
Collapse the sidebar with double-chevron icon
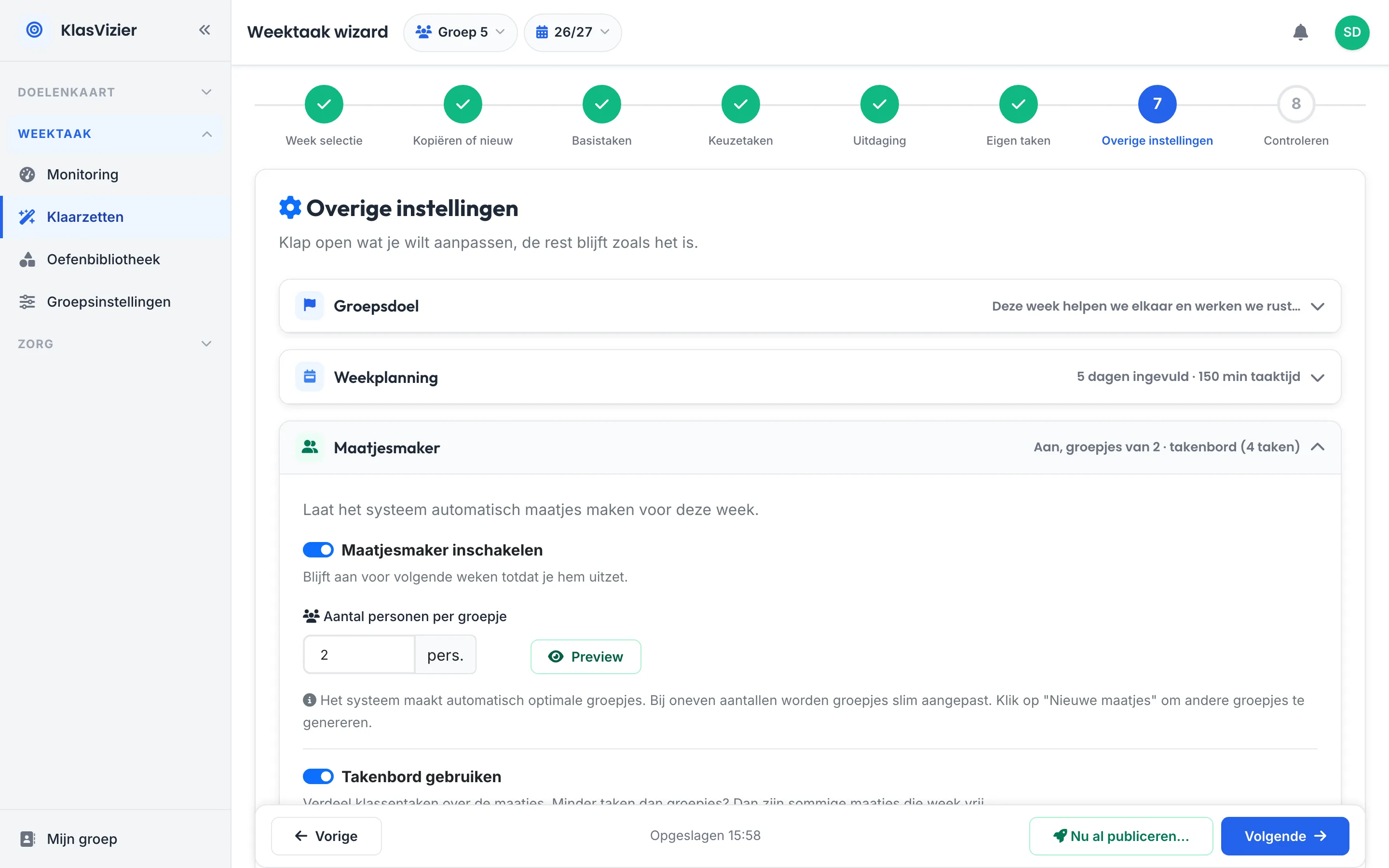[x=204, y=30]
